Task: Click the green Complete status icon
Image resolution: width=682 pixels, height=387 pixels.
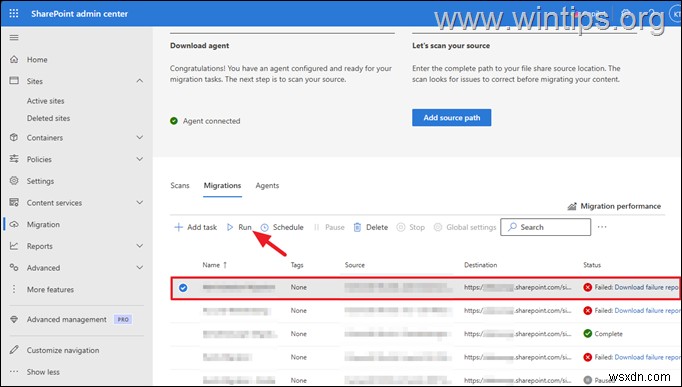Action: tap(588, 334)
